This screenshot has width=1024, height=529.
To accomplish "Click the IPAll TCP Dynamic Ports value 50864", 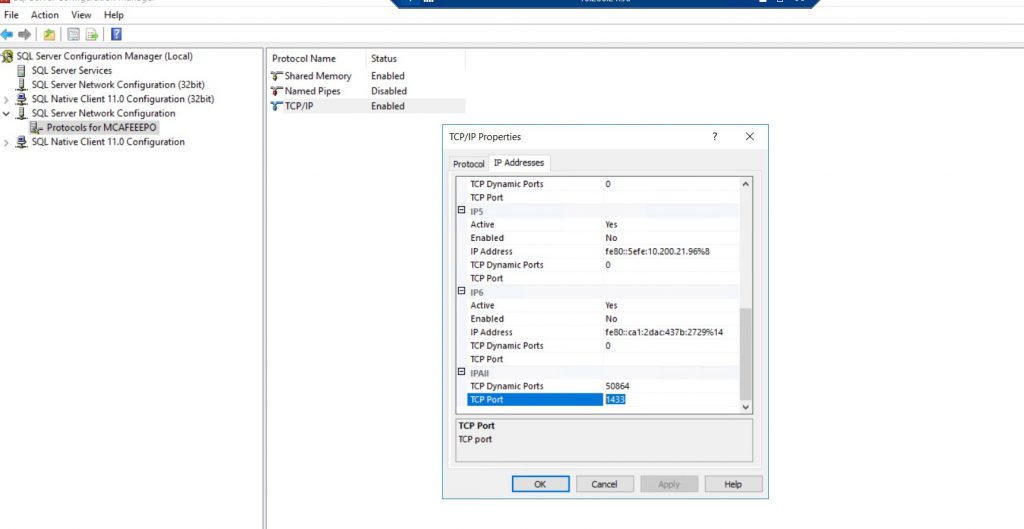I will coord(617,386).
